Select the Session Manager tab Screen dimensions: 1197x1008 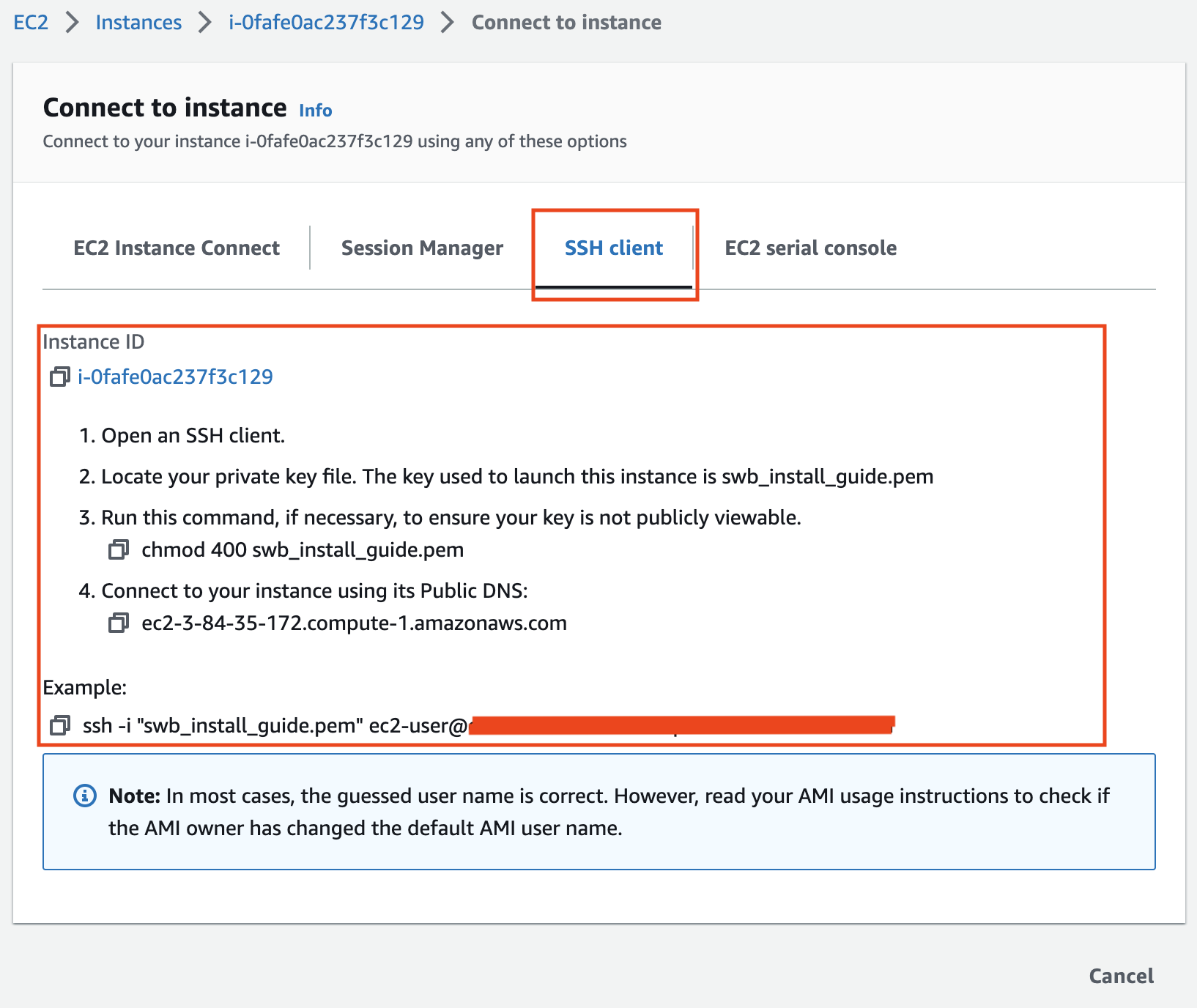click(x=422, y=248)
